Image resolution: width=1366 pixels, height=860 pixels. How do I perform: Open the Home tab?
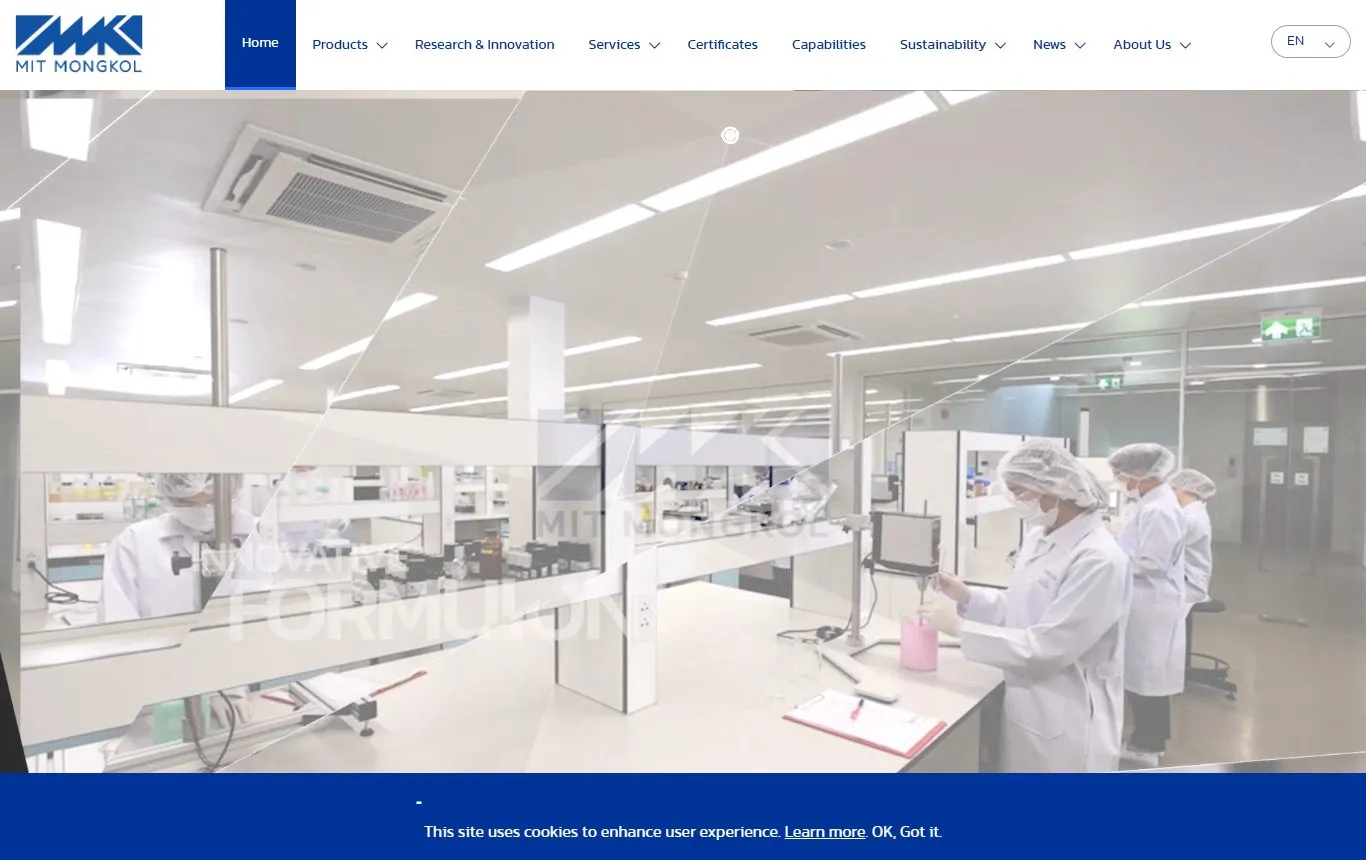[x=260, y=44]
